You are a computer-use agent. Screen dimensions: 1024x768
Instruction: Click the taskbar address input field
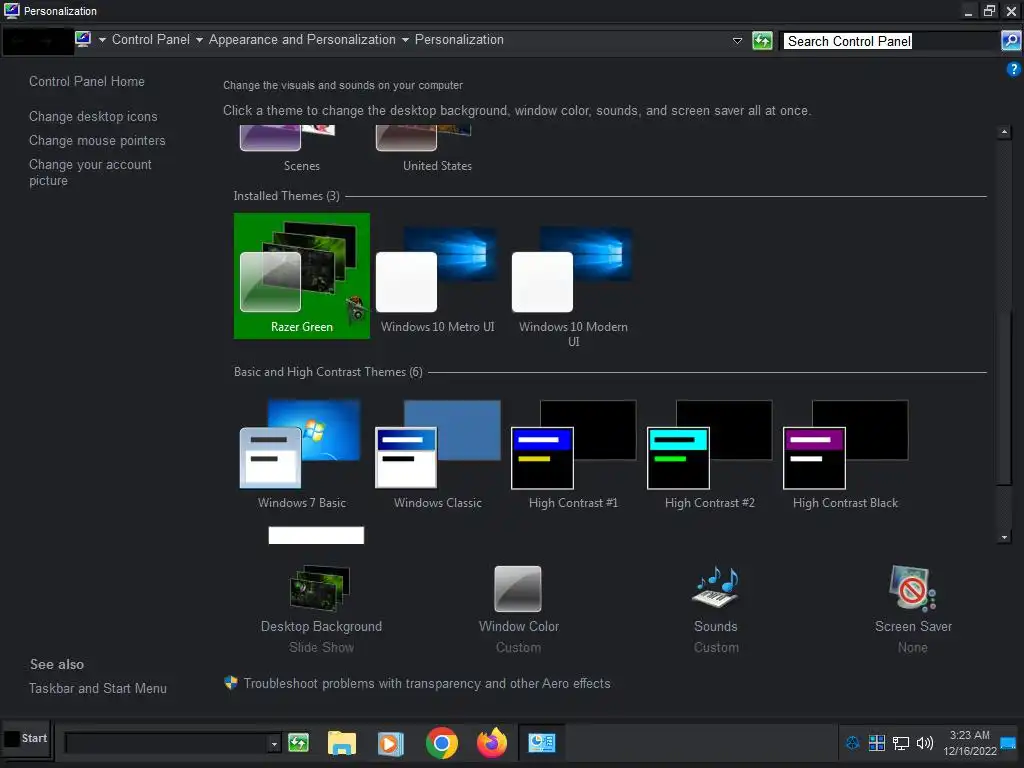tap(167, 743)
